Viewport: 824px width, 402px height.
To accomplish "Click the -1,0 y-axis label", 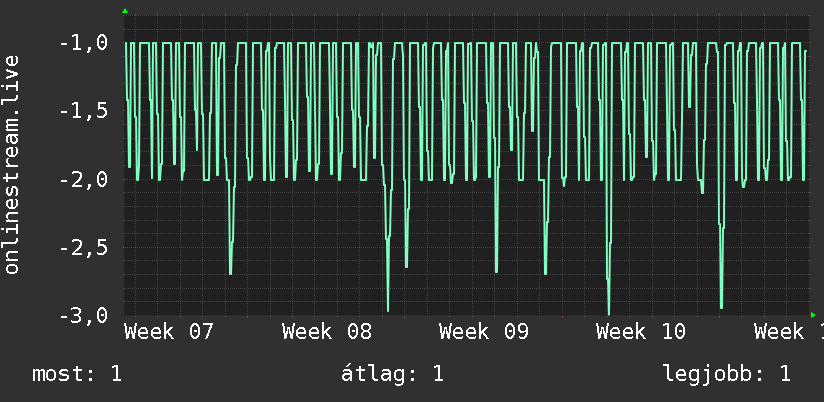I will [83, 43].
